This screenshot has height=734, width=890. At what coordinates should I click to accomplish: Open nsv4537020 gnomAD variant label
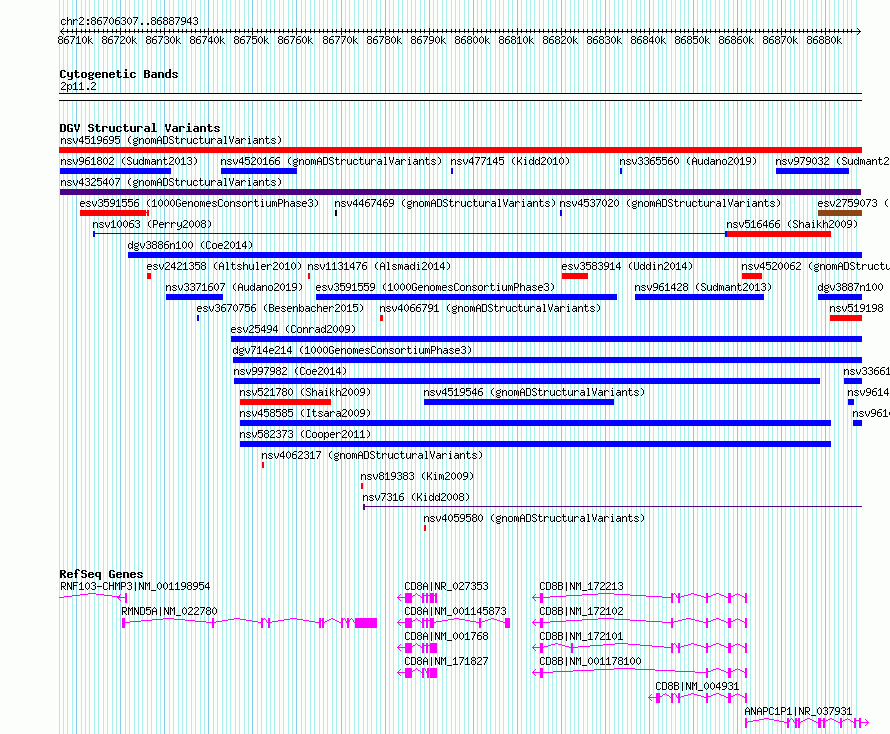670,203
